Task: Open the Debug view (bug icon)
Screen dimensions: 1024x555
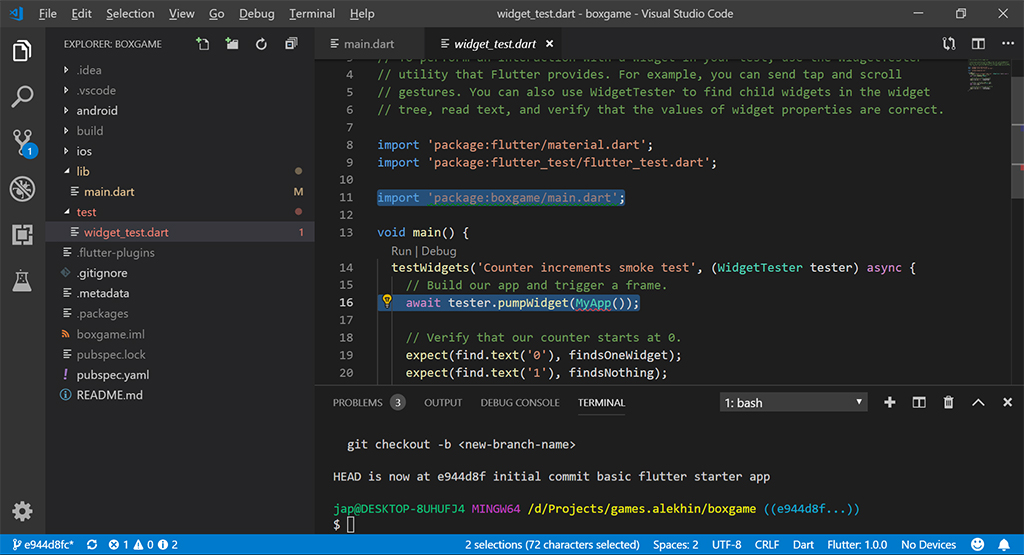Action: [x=22, y=189]
